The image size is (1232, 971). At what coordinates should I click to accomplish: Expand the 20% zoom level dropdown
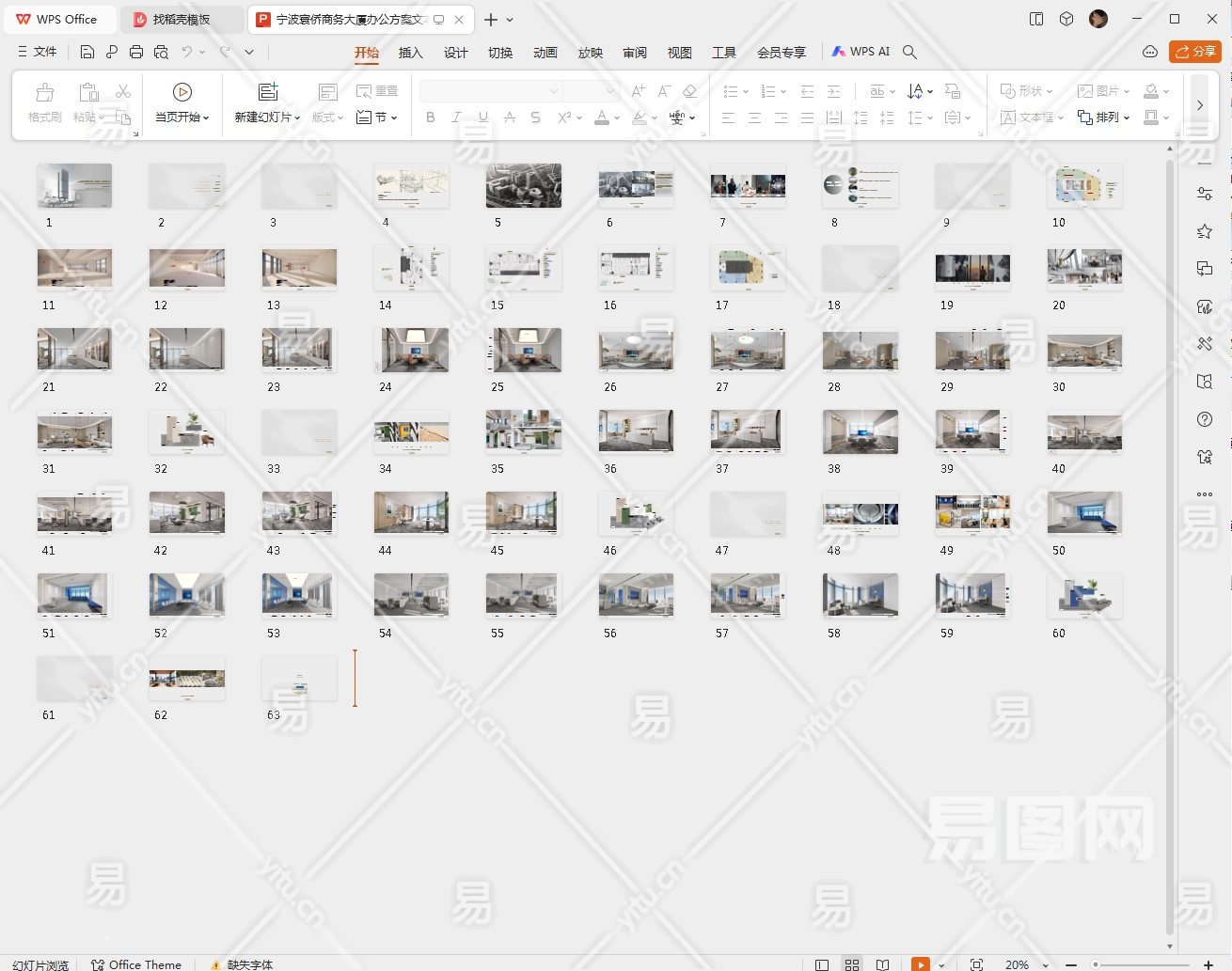pyautogui.click(x=1045, y=964)
